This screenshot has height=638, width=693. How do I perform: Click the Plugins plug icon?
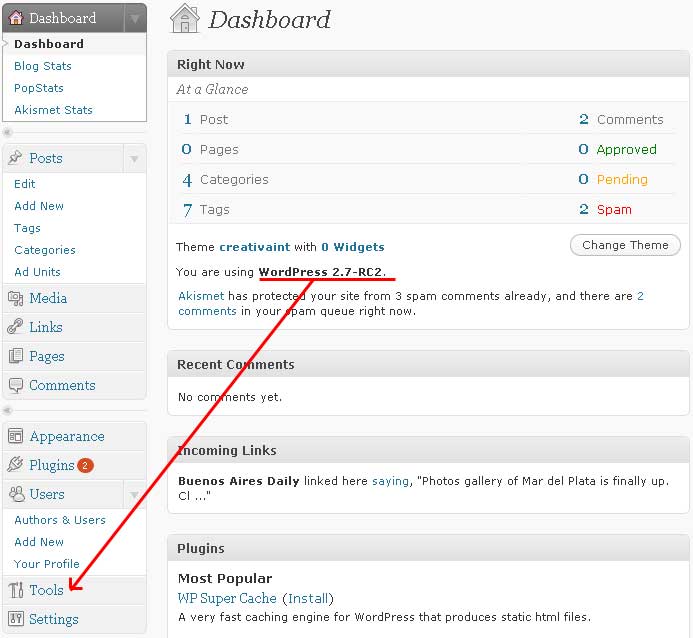(x=15, y=465)
